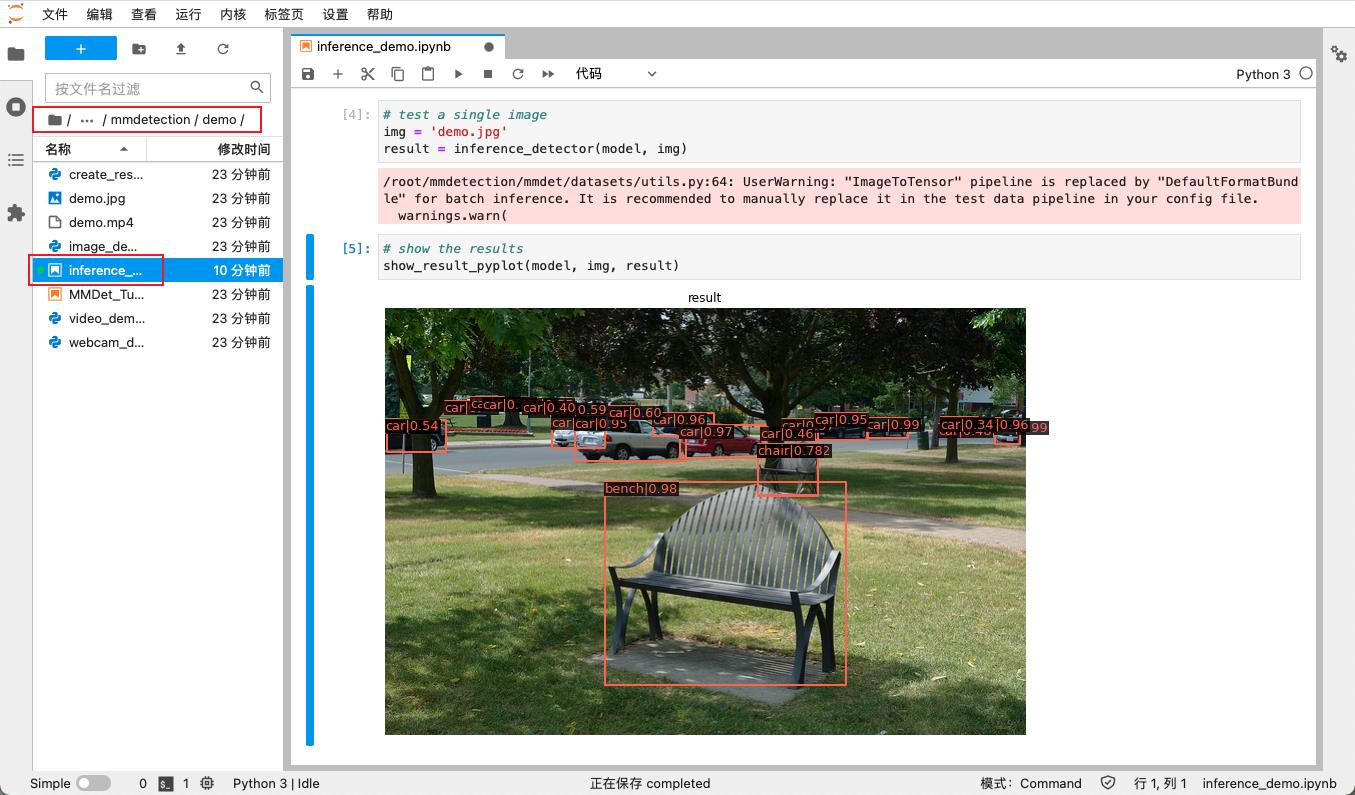Open the 查看 menu
The height and width of the screenshot is (795, 1355).
point(143,14)
